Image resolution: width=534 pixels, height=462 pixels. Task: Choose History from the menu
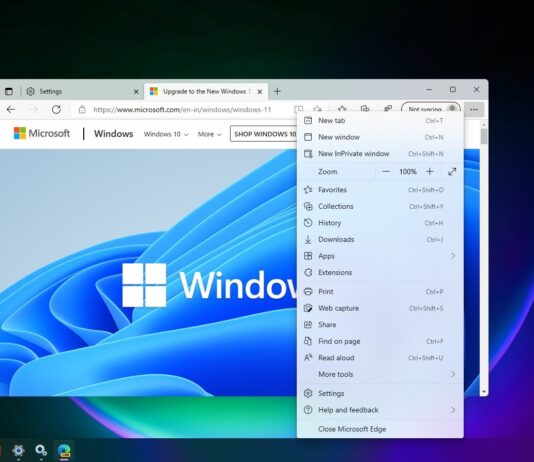click(x=380, y=223)
